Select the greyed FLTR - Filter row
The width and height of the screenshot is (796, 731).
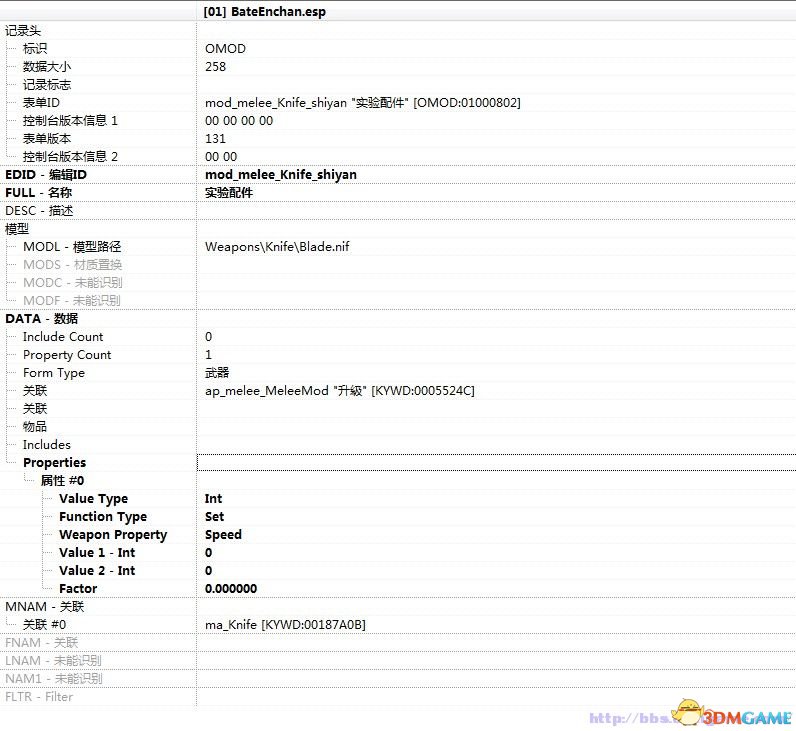(x=39, y=696)
